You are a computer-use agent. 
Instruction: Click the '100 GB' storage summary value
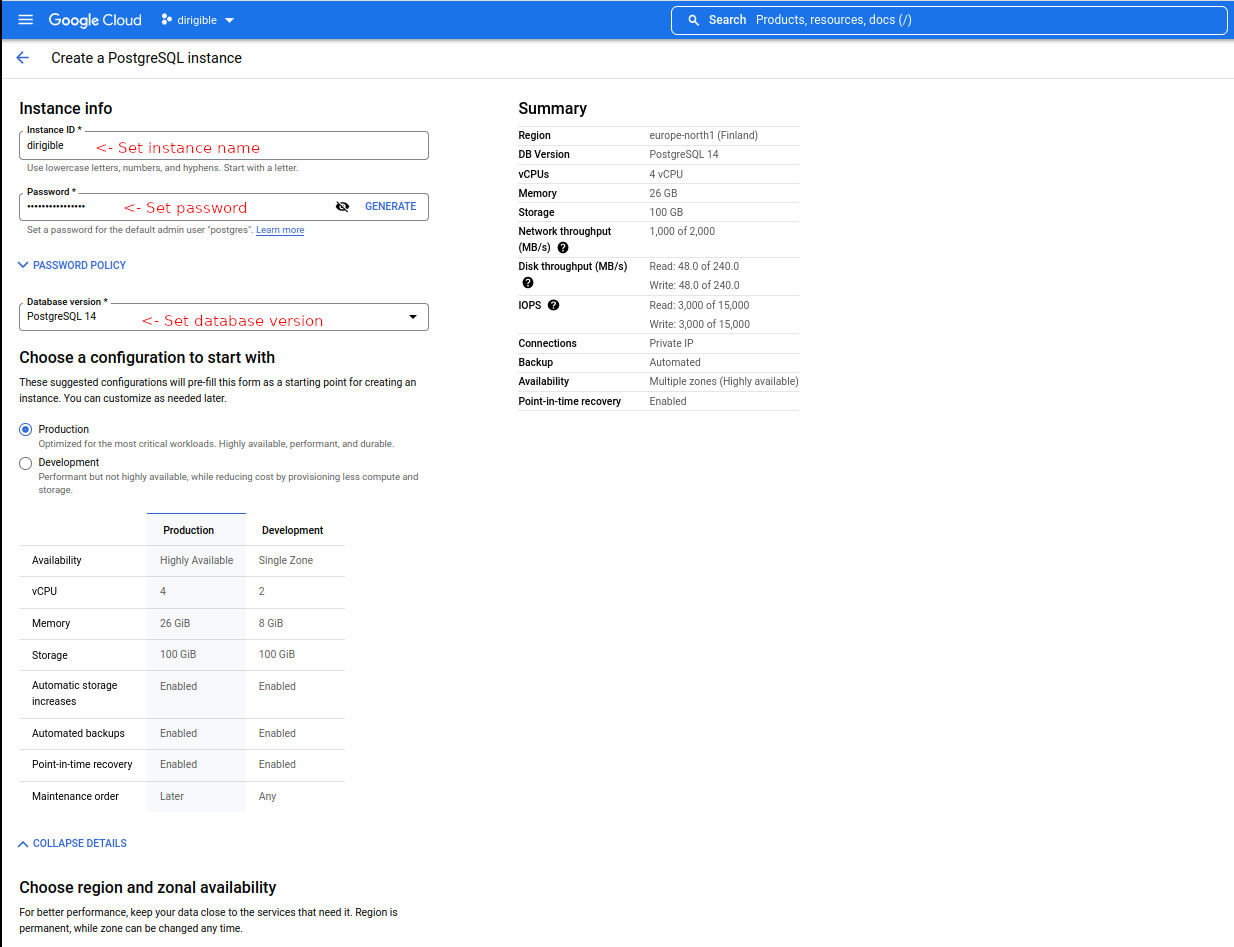tap(666, 212)
